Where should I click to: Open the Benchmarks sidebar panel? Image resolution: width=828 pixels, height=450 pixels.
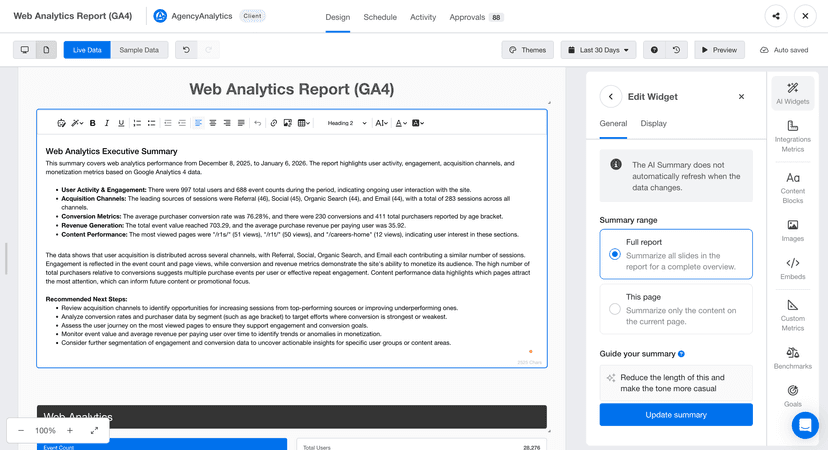click(793, 358)
